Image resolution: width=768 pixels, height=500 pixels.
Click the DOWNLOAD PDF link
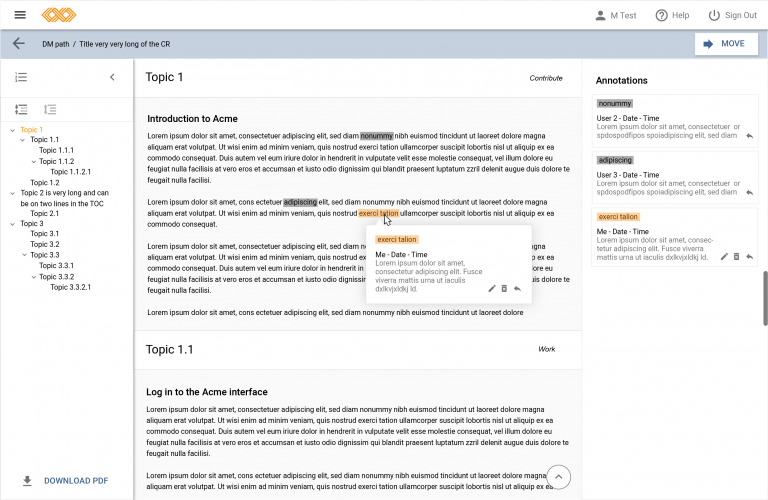pyautogui.click(x=76, y=481)
